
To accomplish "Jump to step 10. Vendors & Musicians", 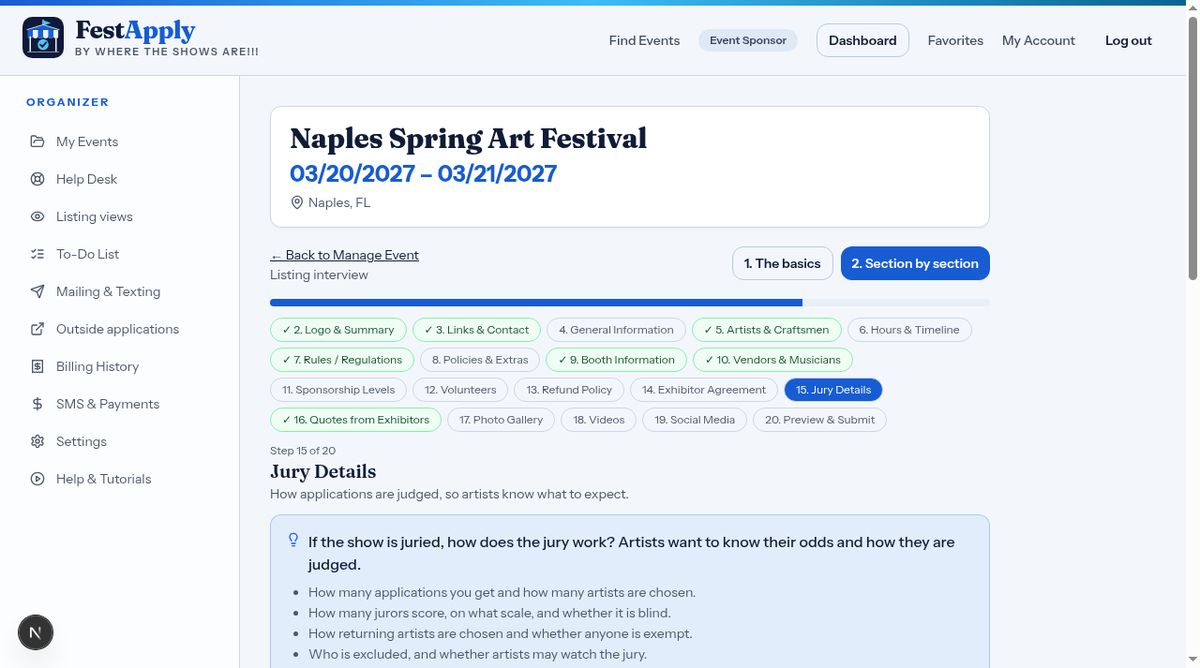I will click(772, 360).
